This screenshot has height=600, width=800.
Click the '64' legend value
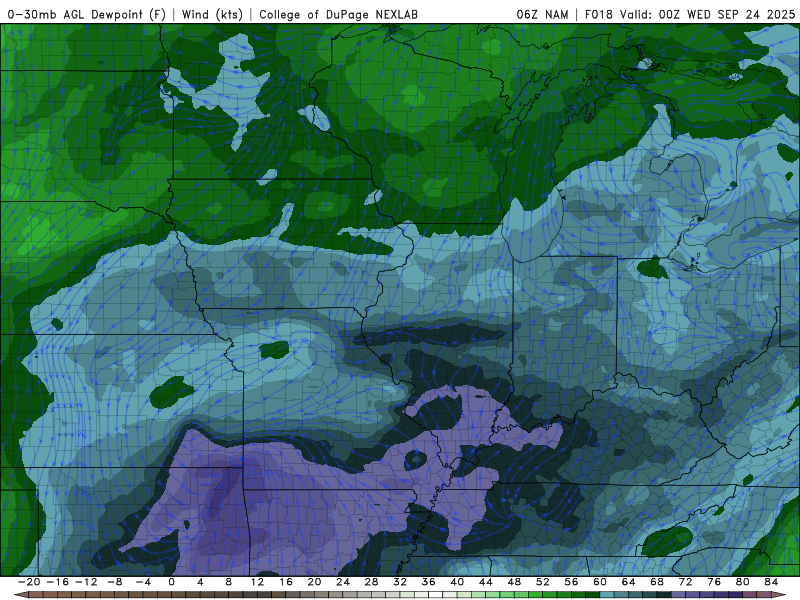click(x=629, y=582)
